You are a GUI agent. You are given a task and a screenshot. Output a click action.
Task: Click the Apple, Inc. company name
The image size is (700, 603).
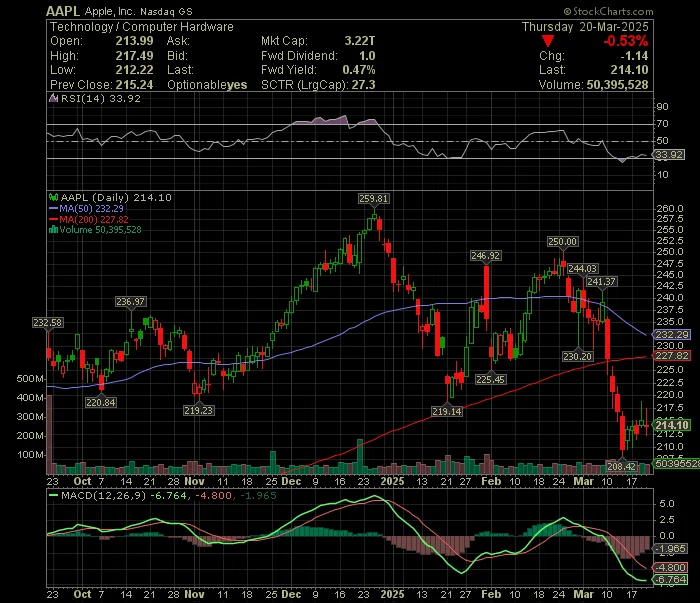coord(110,12)
